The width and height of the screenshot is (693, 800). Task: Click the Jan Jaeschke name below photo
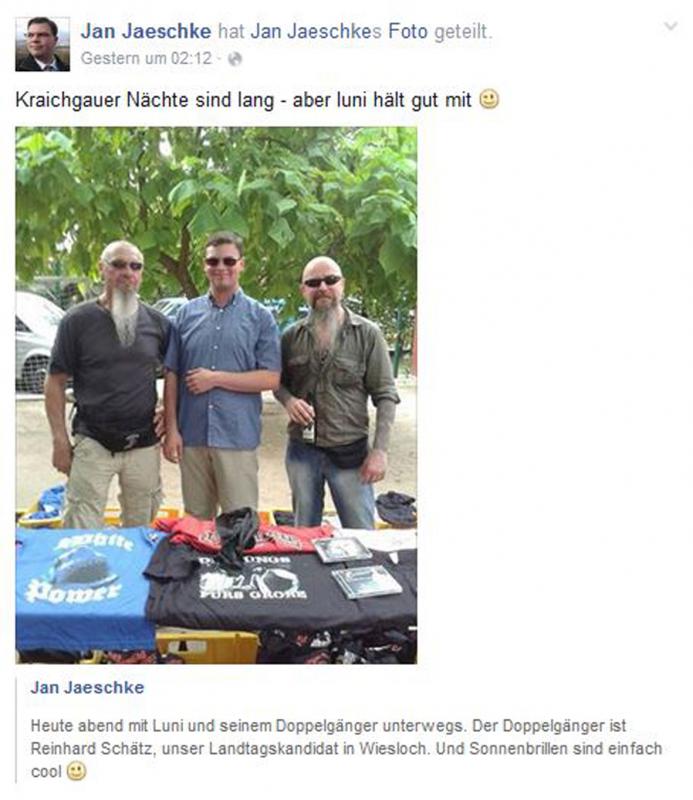87,687
